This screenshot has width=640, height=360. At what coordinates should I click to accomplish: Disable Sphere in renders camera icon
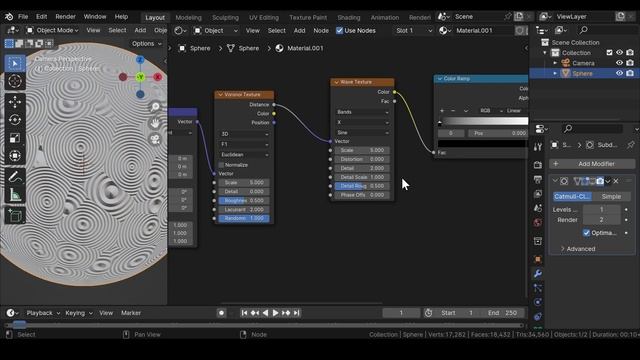point(630,73)
